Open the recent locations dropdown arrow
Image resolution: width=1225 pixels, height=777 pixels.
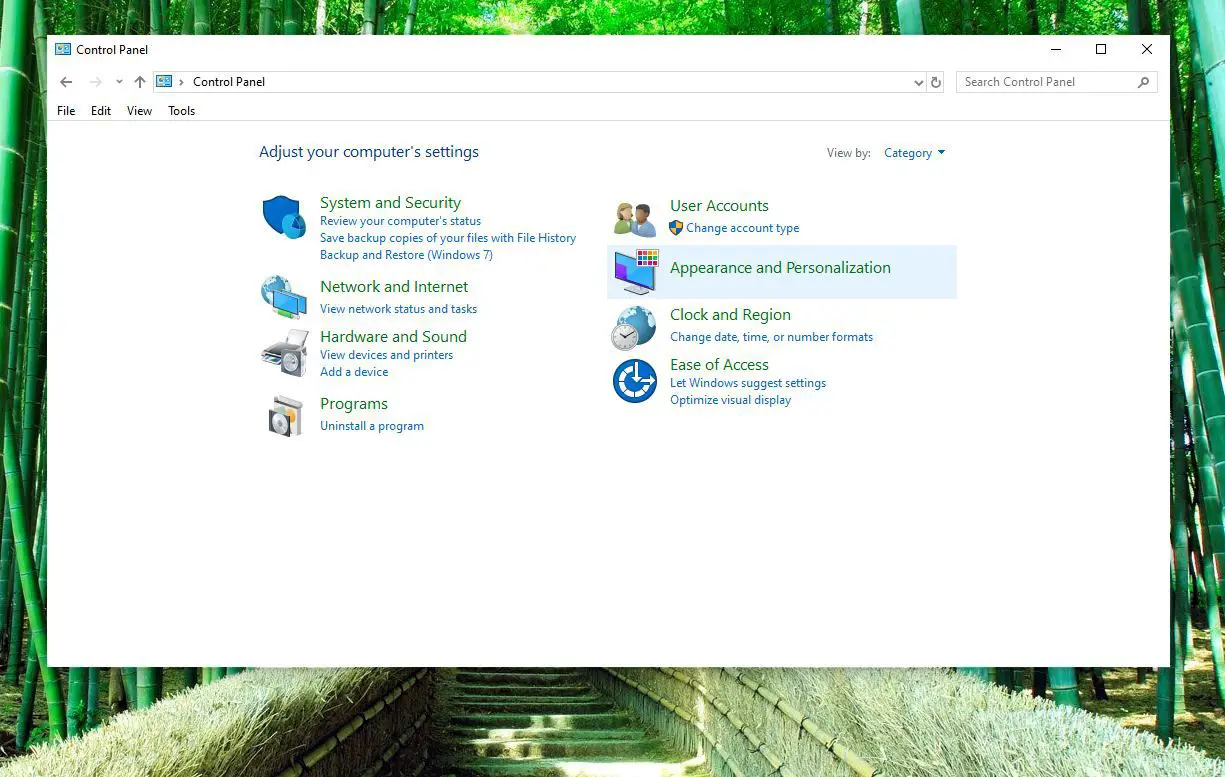click(119, 82)
